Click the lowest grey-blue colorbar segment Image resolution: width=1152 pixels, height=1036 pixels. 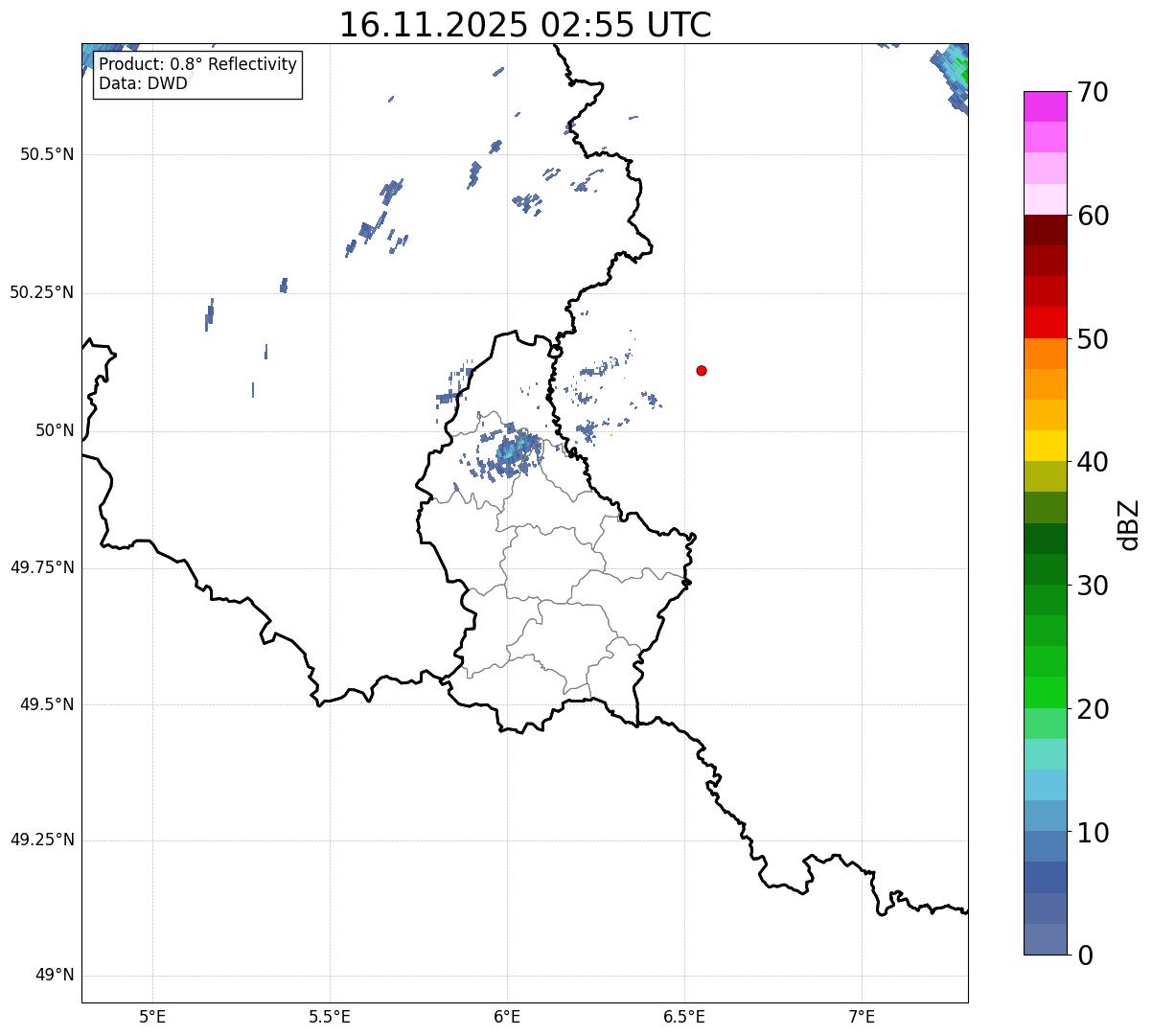tap(1045, 939)
